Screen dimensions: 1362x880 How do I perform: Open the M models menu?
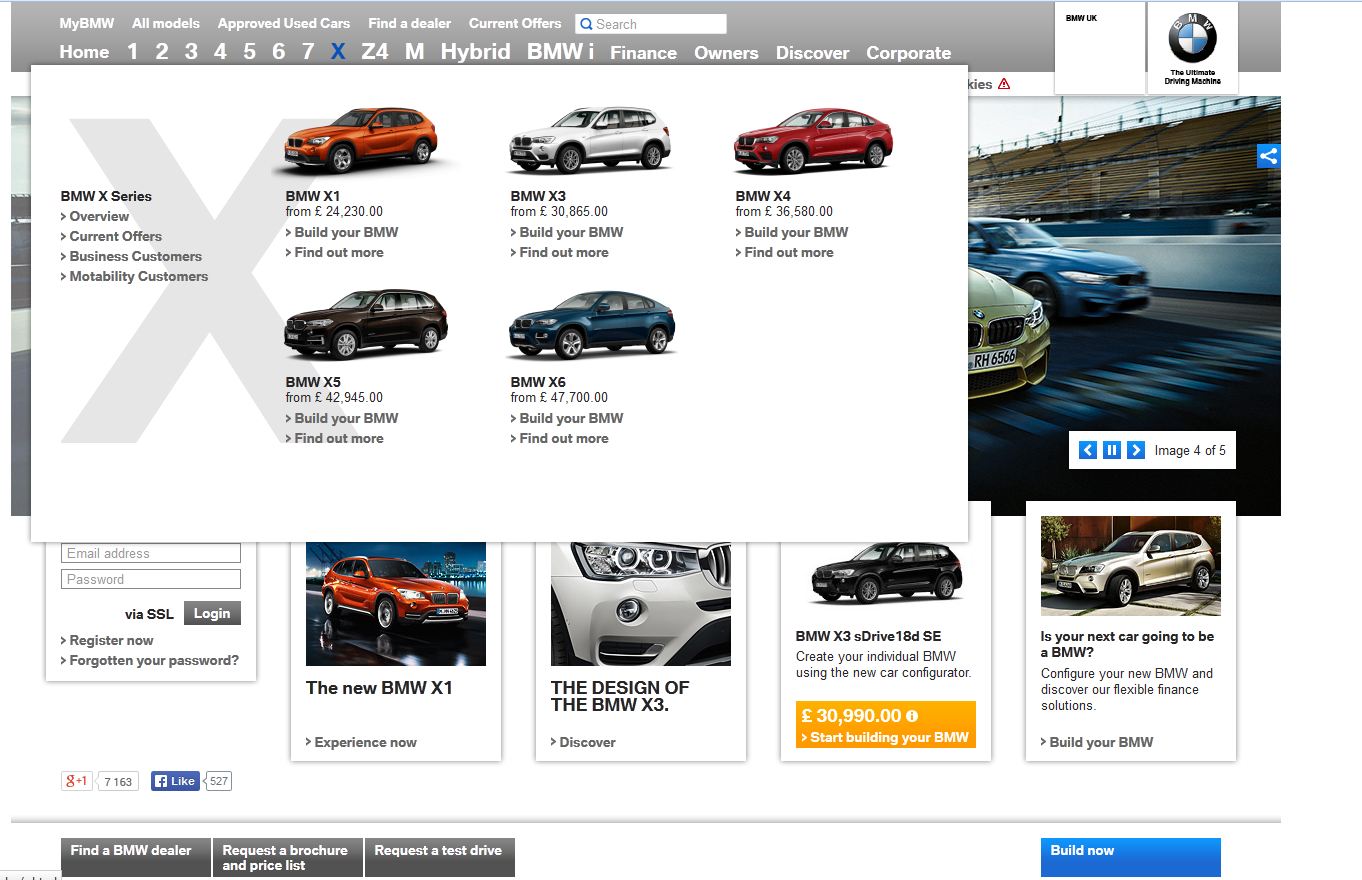(414, 51)
